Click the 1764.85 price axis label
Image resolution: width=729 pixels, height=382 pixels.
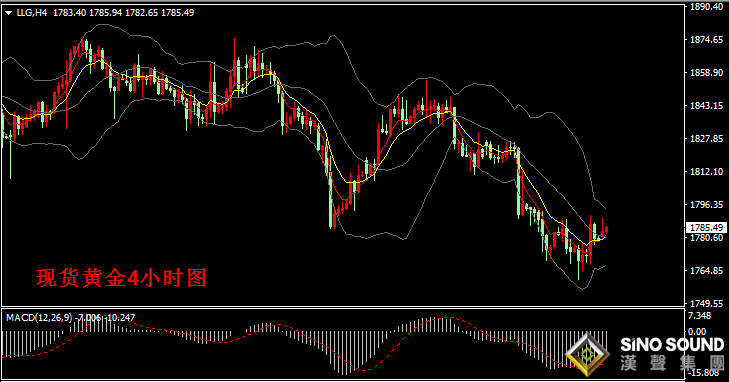(x=707, y=270)
